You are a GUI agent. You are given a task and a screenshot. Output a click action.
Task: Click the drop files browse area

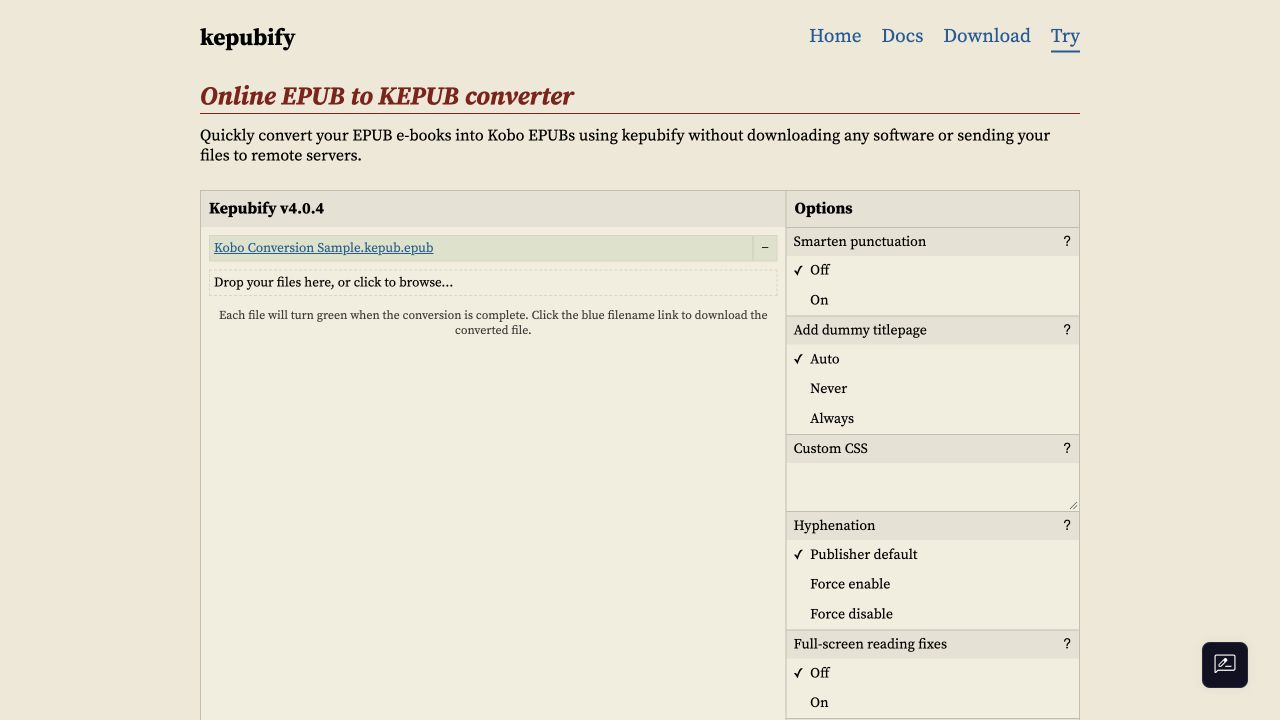tap(493, 282)
